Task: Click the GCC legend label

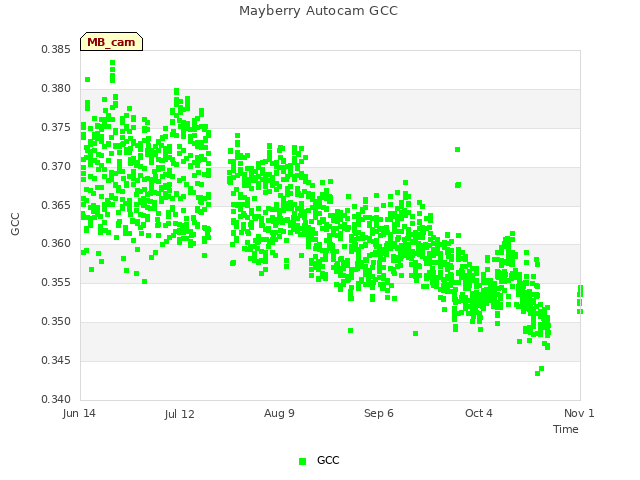Action: point(328,460)
